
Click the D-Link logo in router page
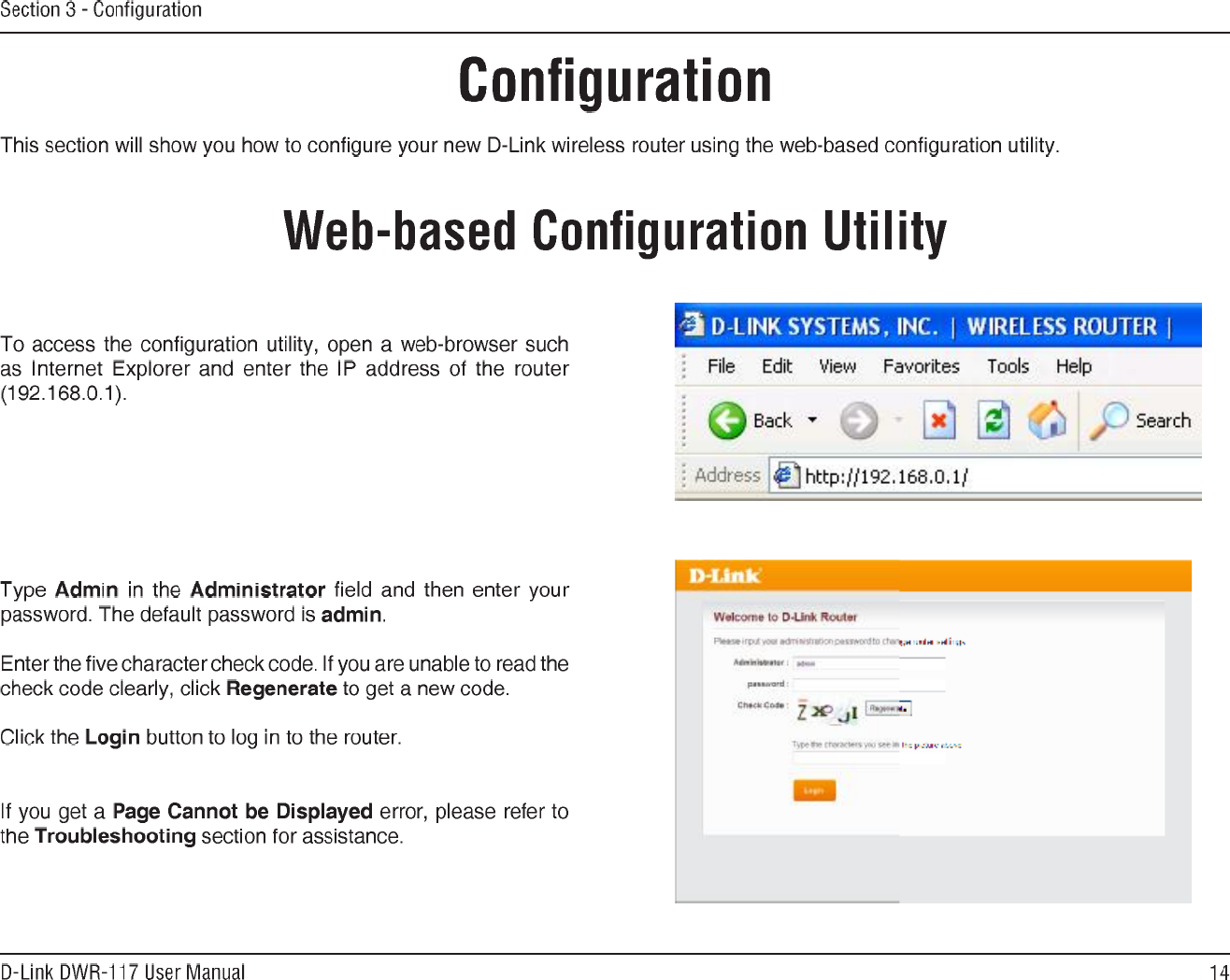[x=725, y=575]
